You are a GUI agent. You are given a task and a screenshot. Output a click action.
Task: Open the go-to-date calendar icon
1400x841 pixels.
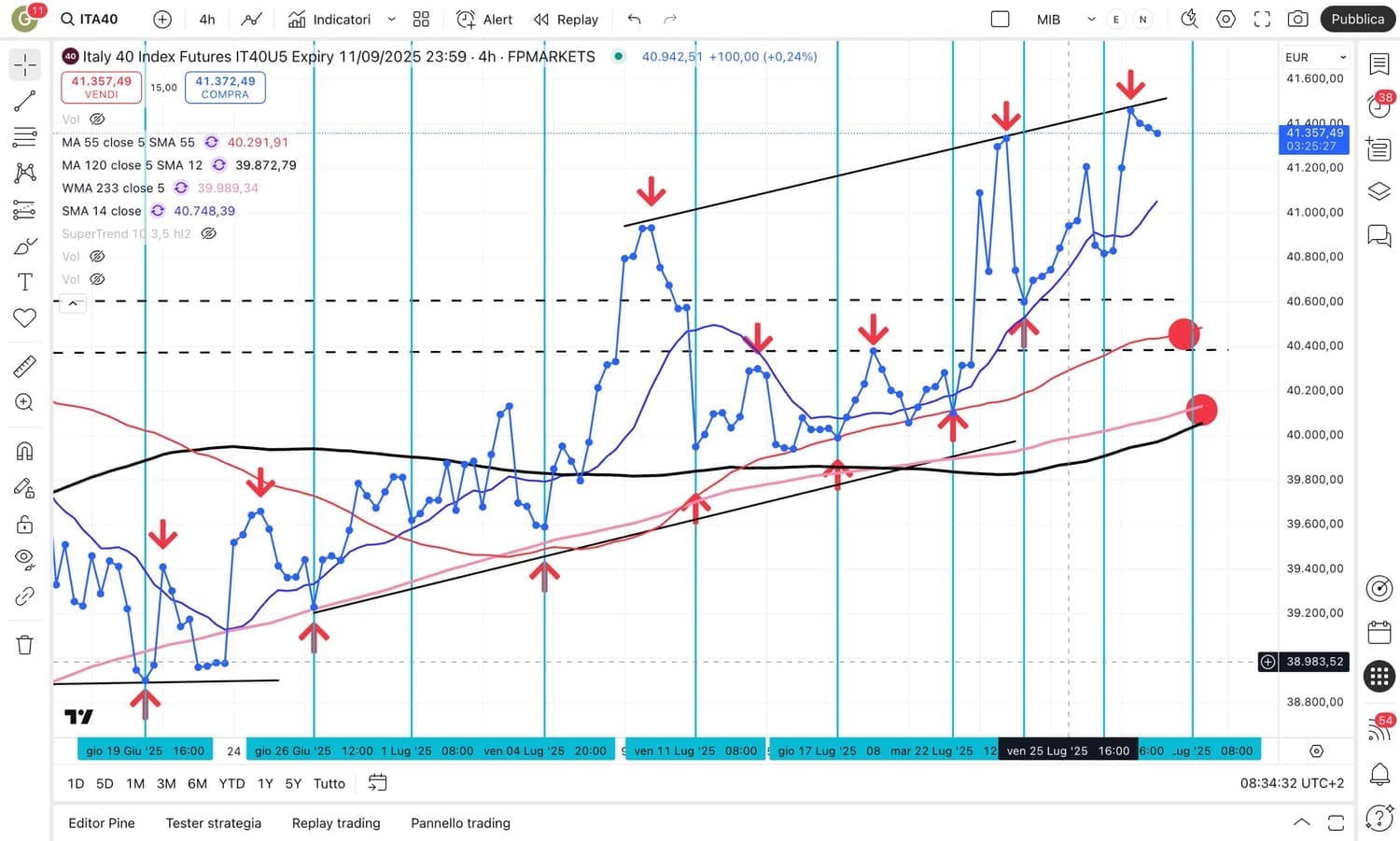click(377, 783)
